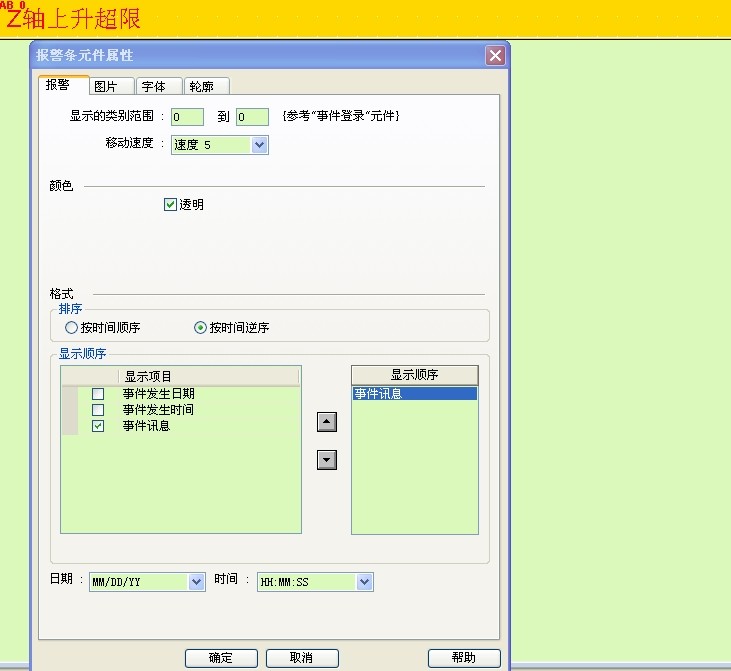Enable the 事件发生时间 checkbox
The height and width of the screenshot is (671, 731).
pos(98,410)
